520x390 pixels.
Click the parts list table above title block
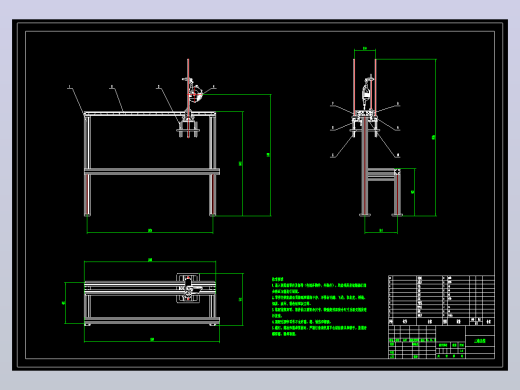click(x=441, y=300)
